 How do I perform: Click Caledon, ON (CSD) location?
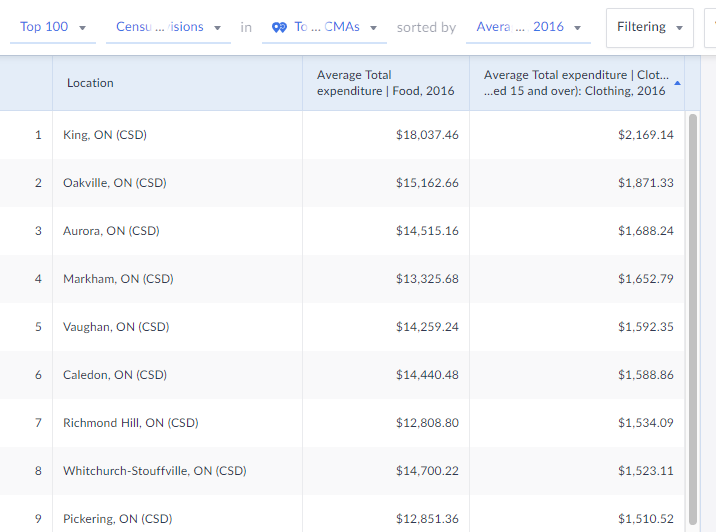[114, 375]
